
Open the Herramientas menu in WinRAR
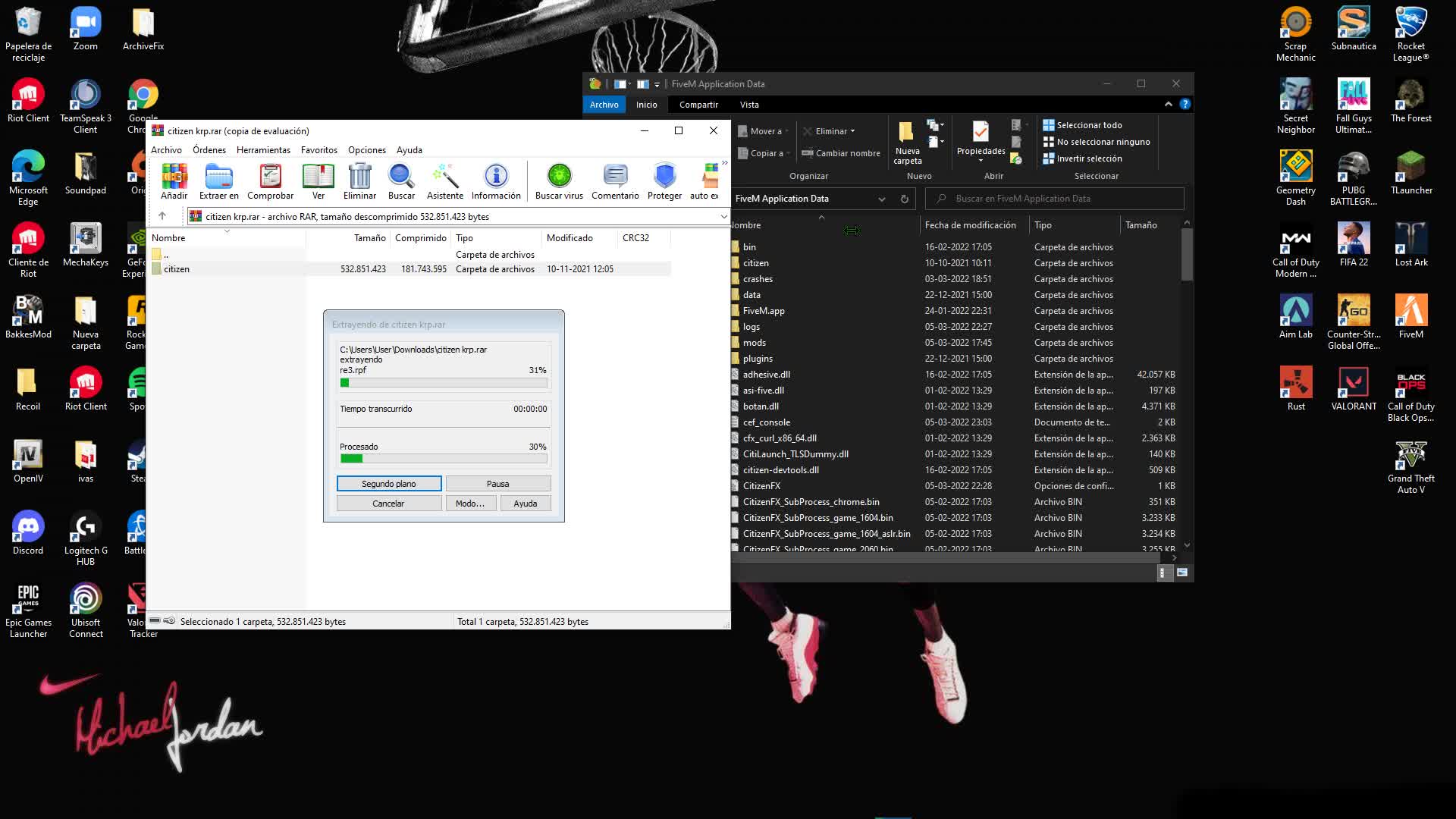click(263, 149)
